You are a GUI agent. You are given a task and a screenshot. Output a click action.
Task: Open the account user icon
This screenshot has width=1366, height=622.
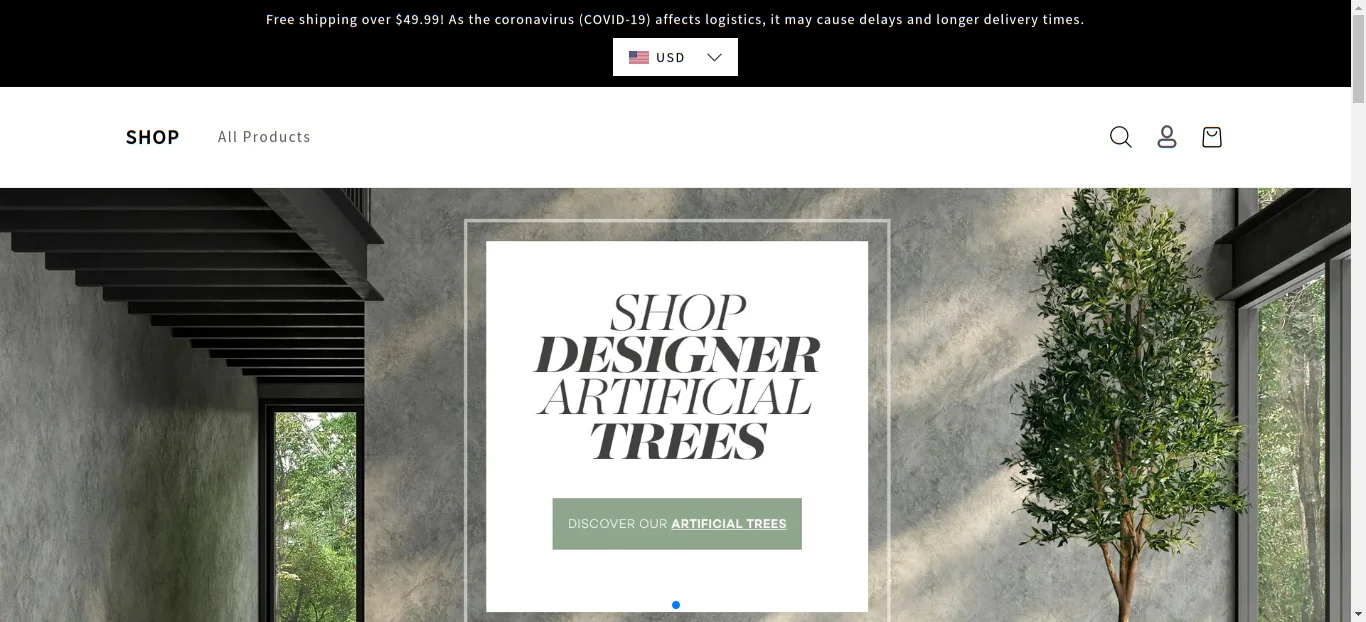1166,137
